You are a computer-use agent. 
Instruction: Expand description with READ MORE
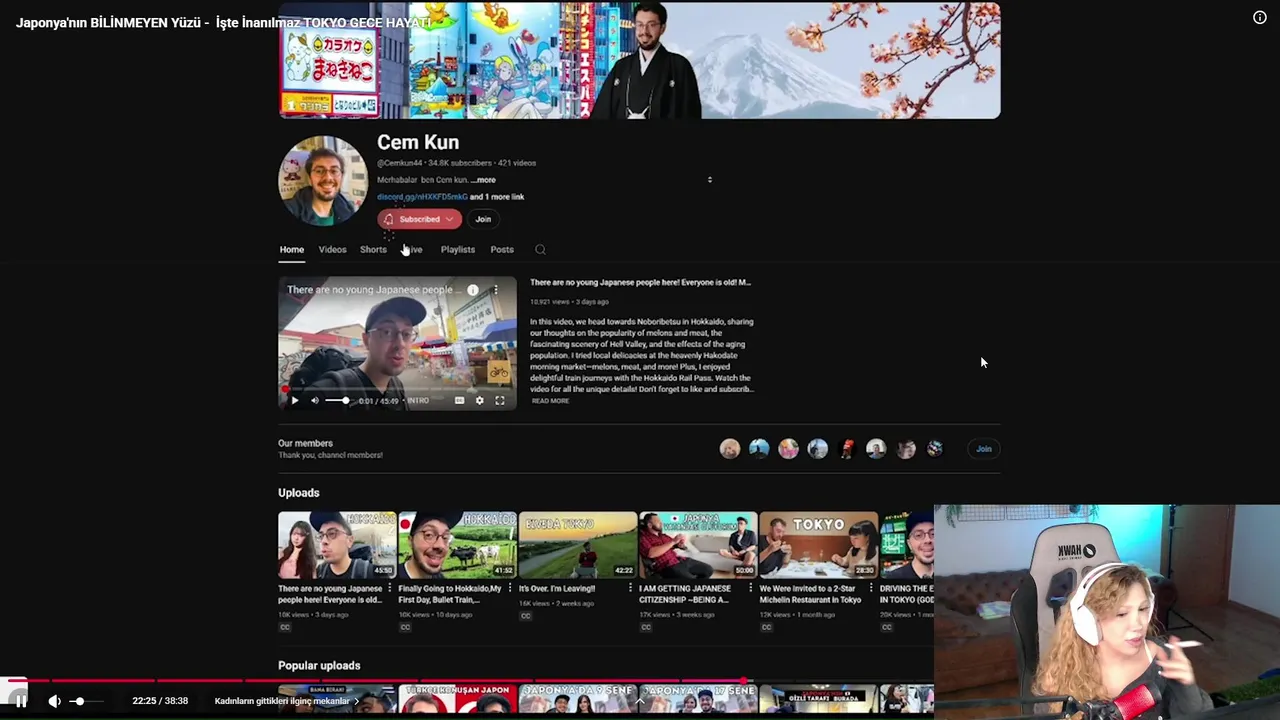pos(550,401)
